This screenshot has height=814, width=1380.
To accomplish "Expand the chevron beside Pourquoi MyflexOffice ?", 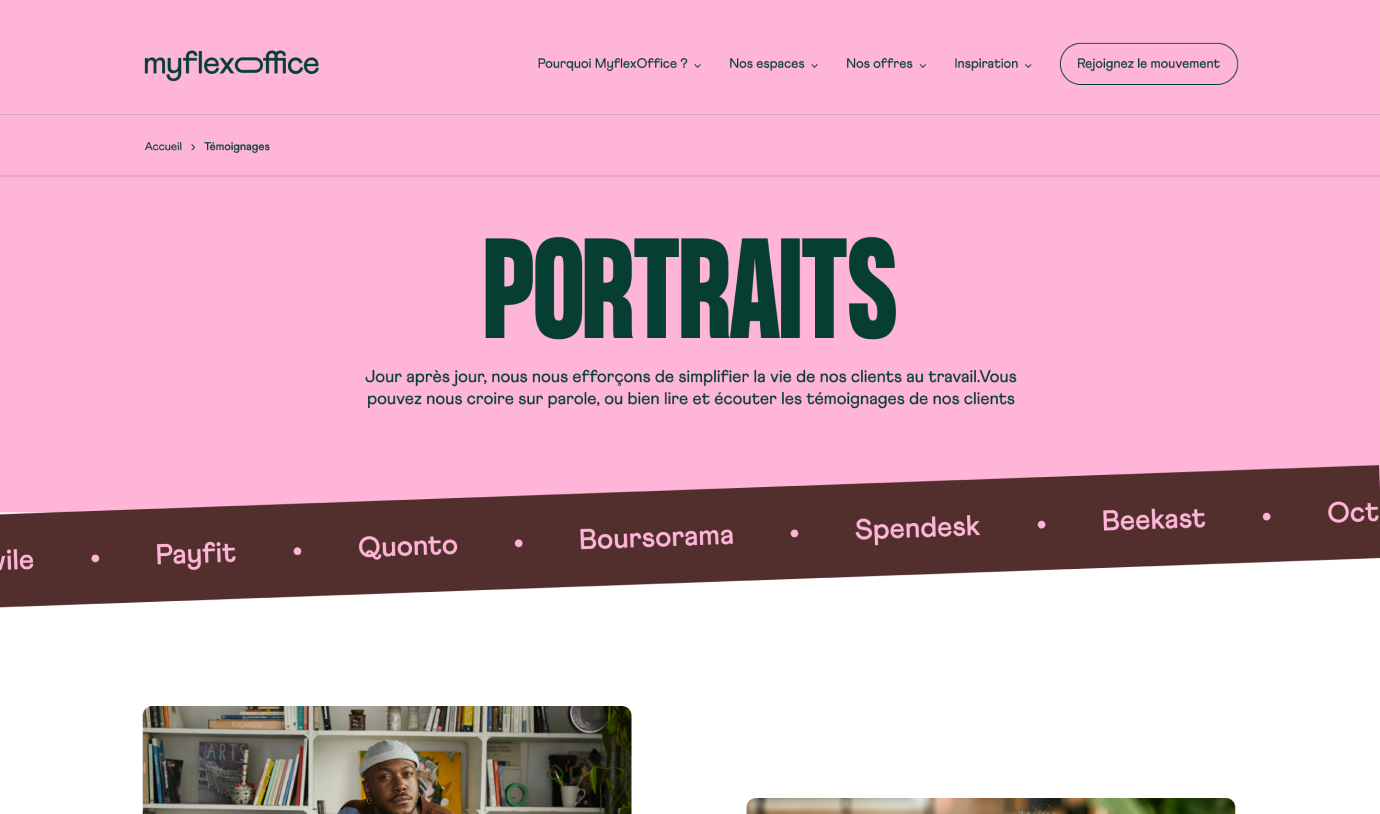I will pyautogui.click(x=697, y=65).
